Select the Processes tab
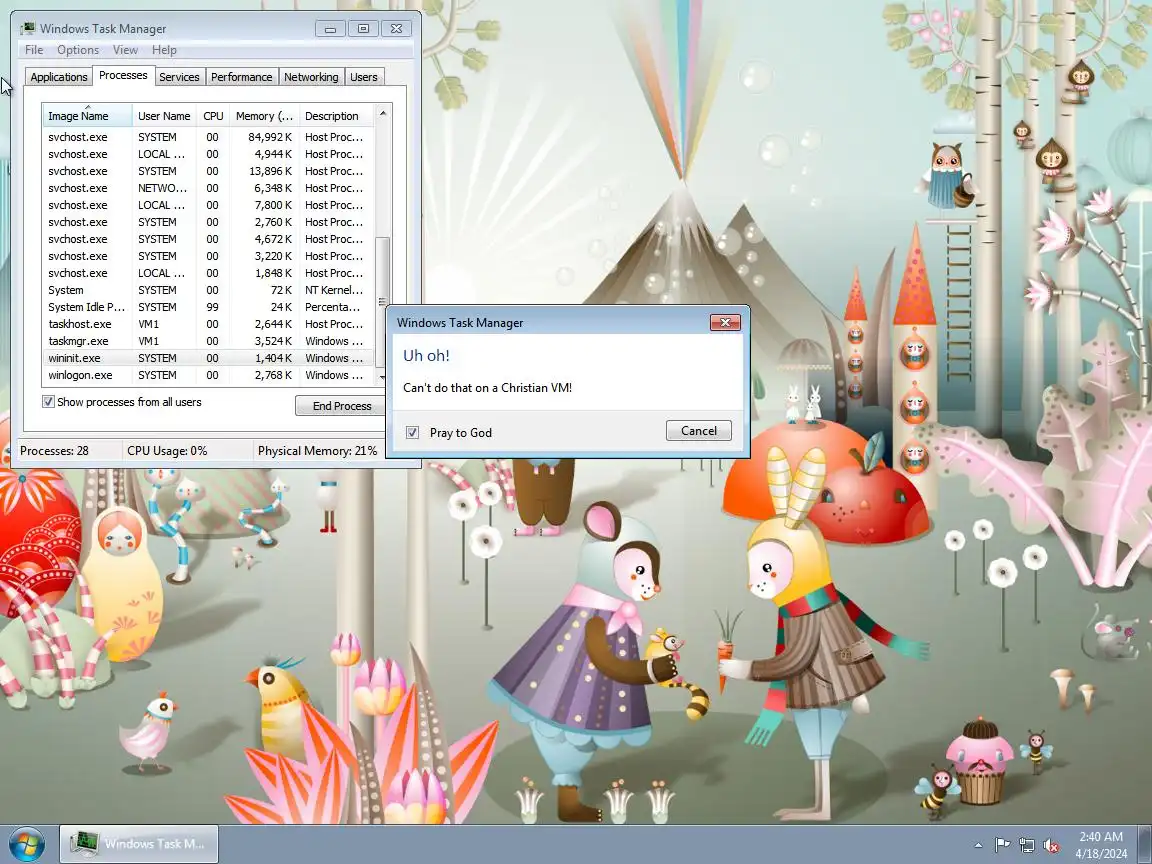Viewport: 1152px width, 864px height. [123, 75]
